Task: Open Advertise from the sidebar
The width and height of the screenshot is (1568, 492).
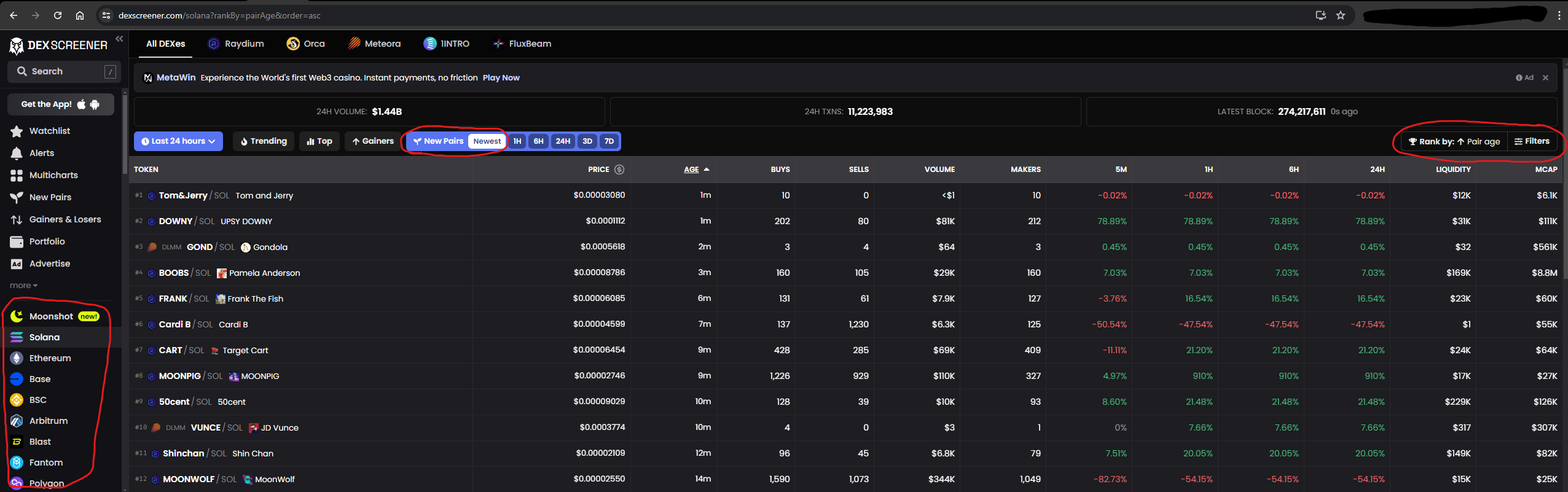Action: pos(41,264)
